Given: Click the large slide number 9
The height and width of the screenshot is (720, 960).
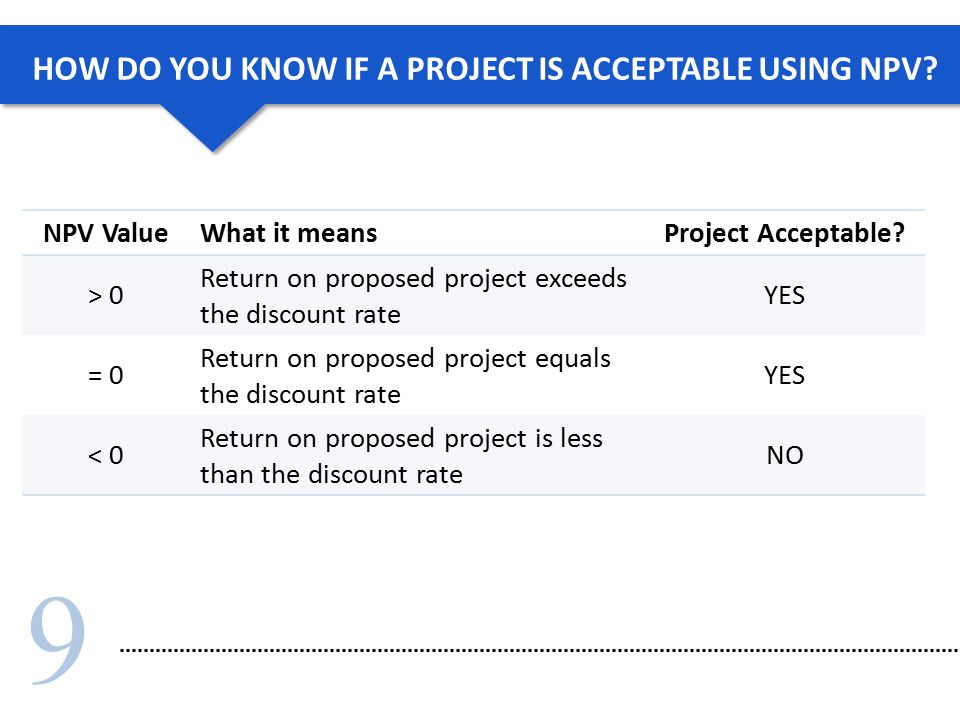Looking at the screenshot, I should pyautogui.click(x=57, y=640).
